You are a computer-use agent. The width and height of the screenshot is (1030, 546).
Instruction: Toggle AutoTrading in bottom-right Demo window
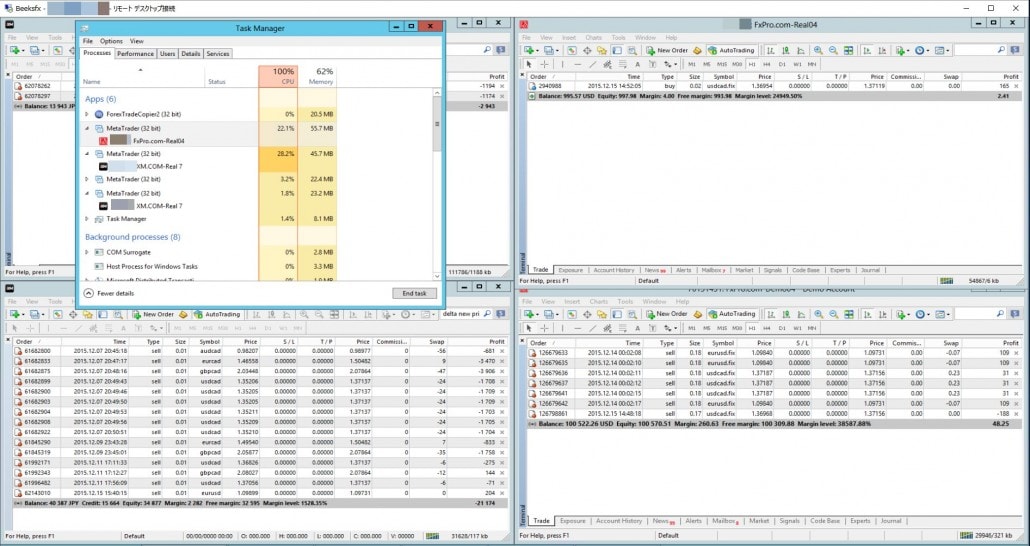tap(731, 314)
